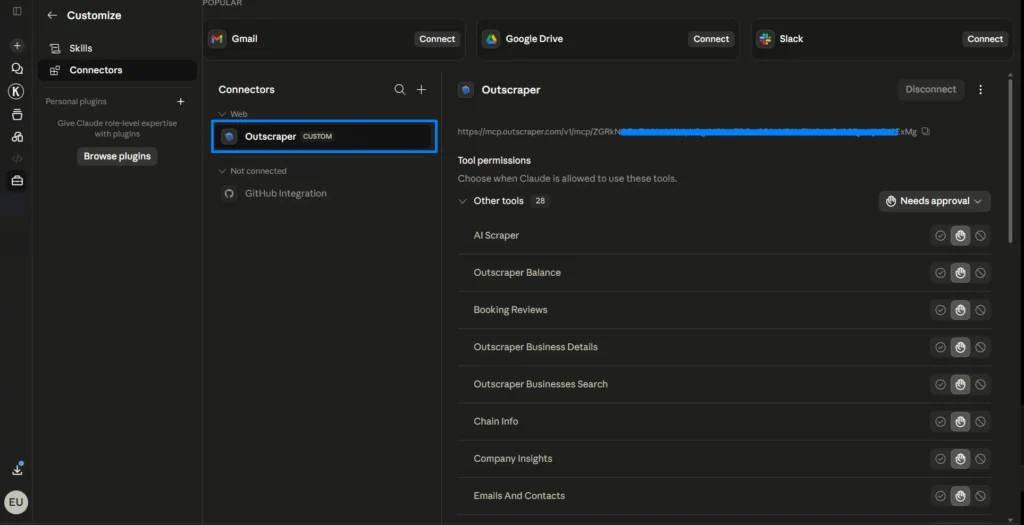The height and width of the screenshot is (525, 1024).
Task: Select the Outscraper custom connector
Action: (x=325, y=136)
